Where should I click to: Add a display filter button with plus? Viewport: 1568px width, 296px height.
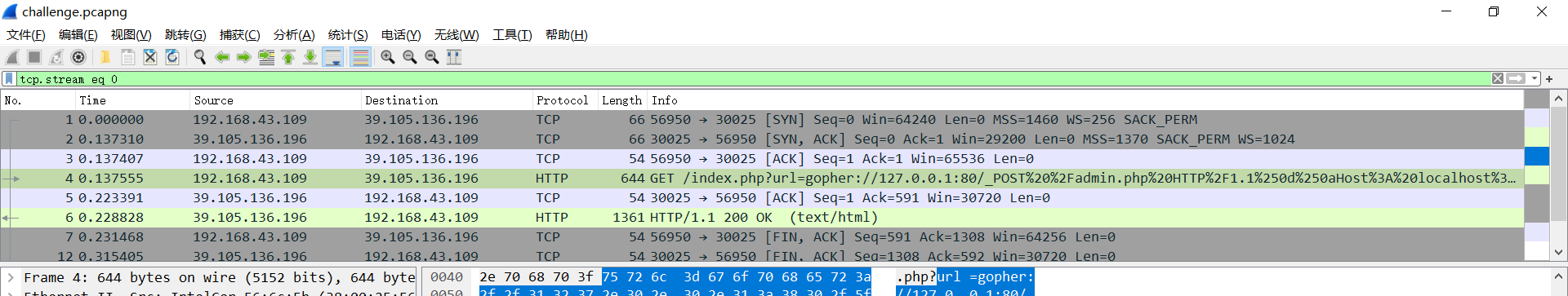click(x=1549, y=79)
